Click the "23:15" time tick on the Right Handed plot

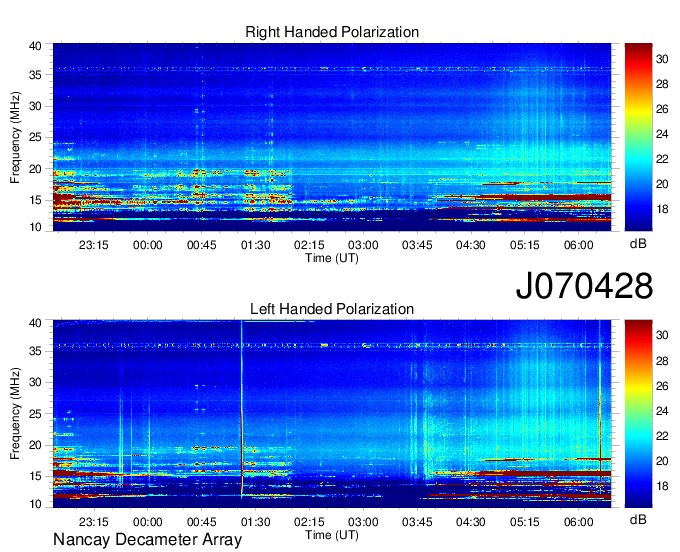[93, 245]
